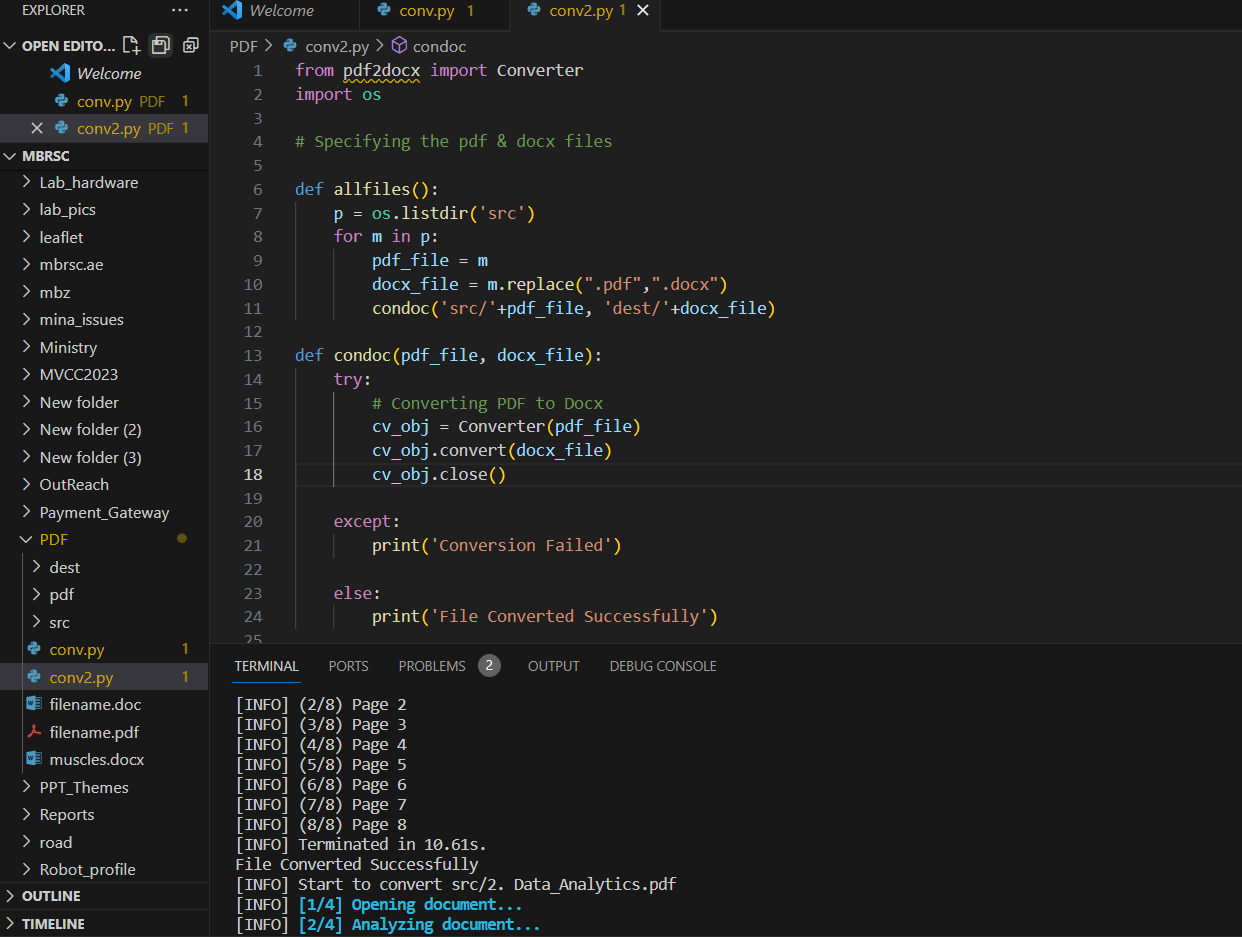The width and height of the screenshot is (1242, 937).
Task: Click the New Untitled File icon in Open Editors
Action: point(131,45)
